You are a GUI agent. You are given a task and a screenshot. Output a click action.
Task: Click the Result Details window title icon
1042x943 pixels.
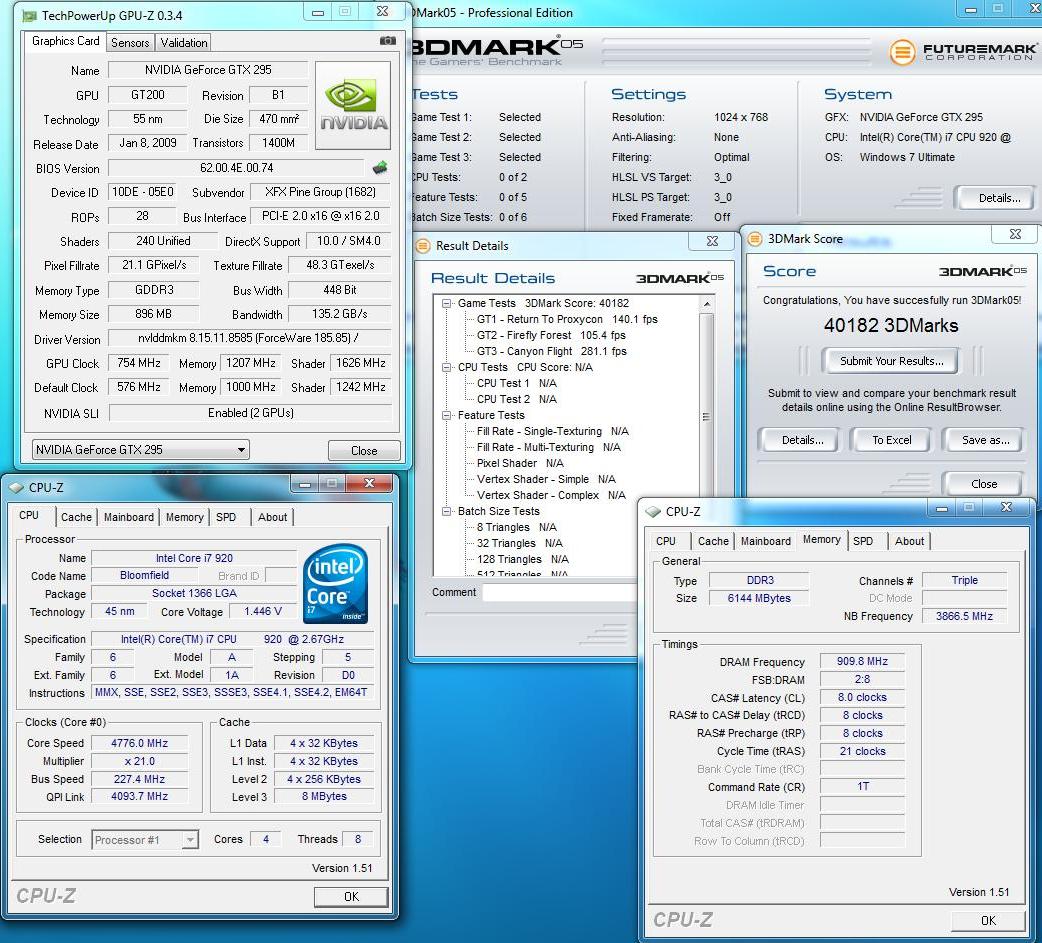[x=423, y=245]
